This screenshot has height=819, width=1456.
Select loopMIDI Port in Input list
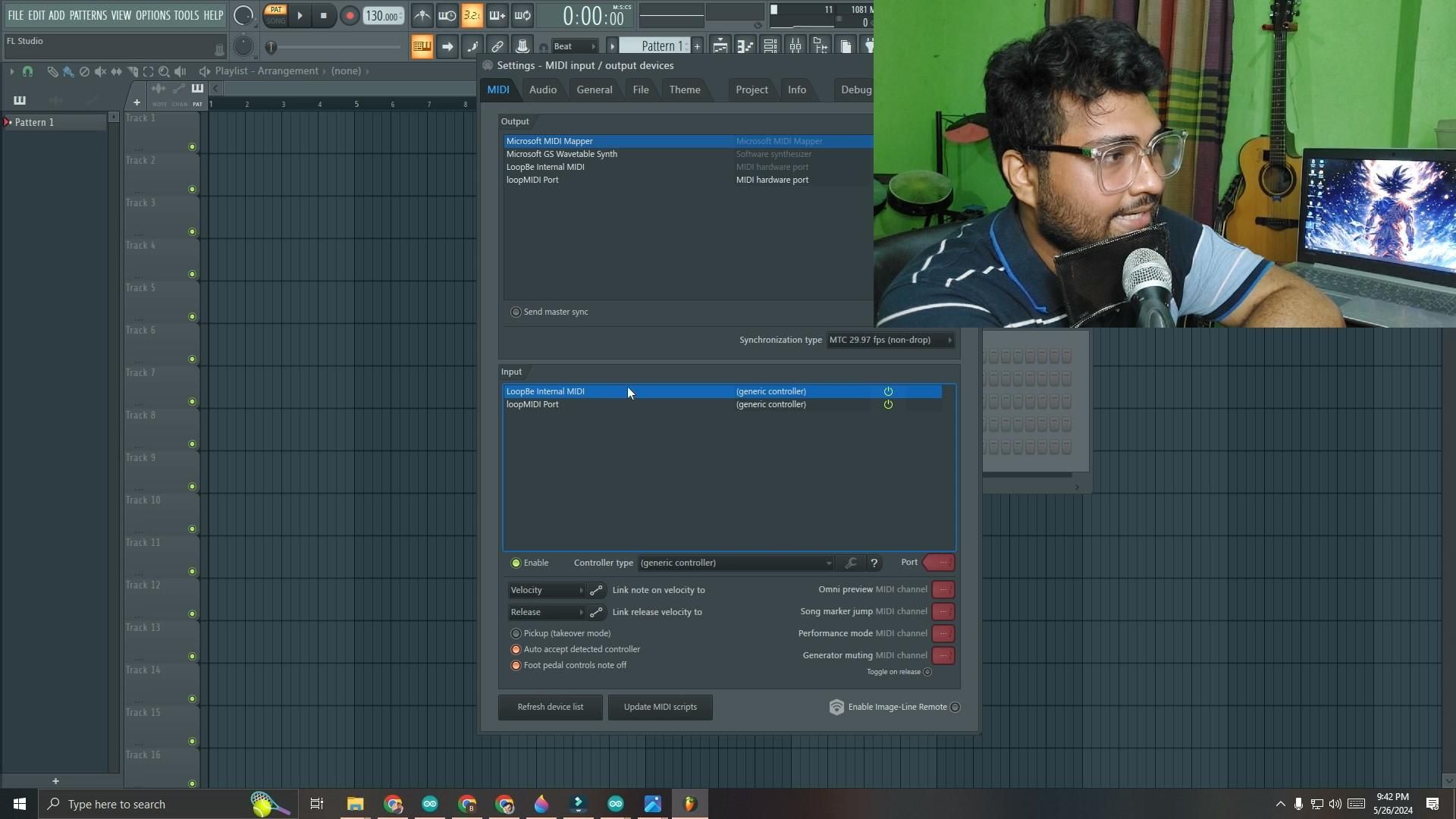coord(532,405)
